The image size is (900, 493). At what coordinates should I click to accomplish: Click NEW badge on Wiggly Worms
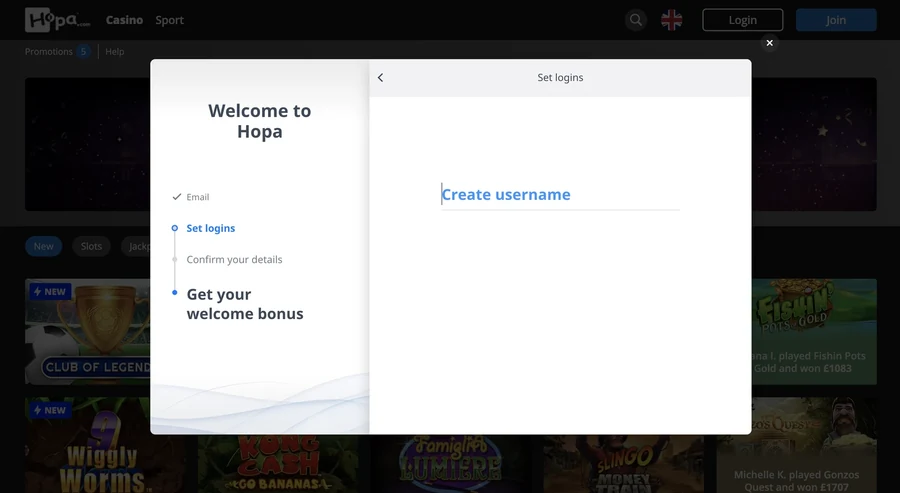[50, 410]
